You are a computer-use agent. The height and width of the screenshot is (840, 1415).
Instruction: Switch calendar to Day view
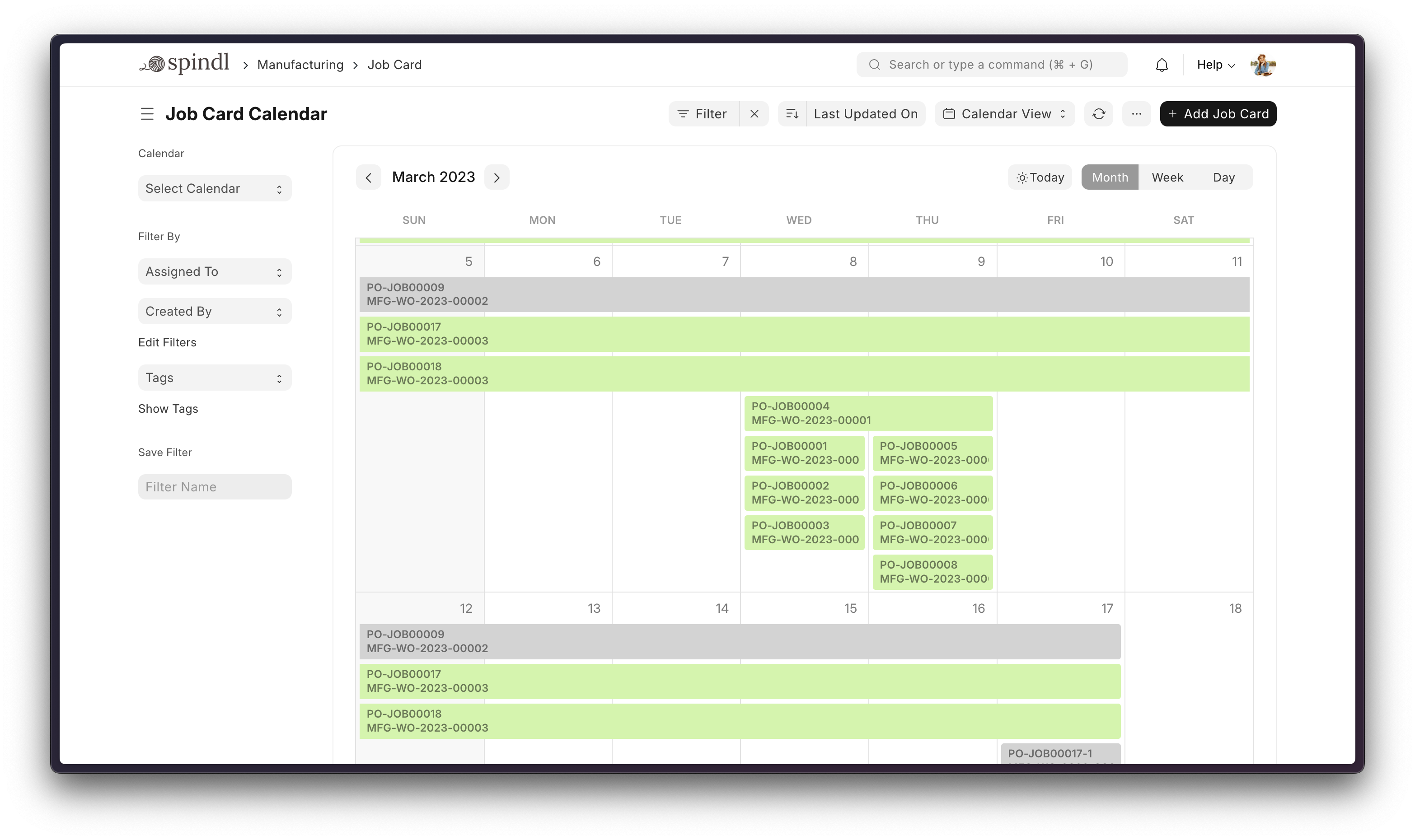1223,178
